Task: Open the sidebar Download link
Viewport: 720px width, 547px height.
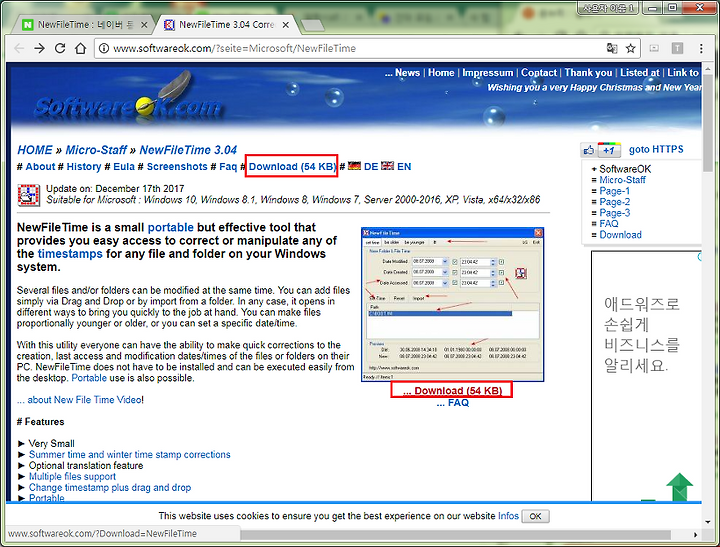Action: pos(620,235)
